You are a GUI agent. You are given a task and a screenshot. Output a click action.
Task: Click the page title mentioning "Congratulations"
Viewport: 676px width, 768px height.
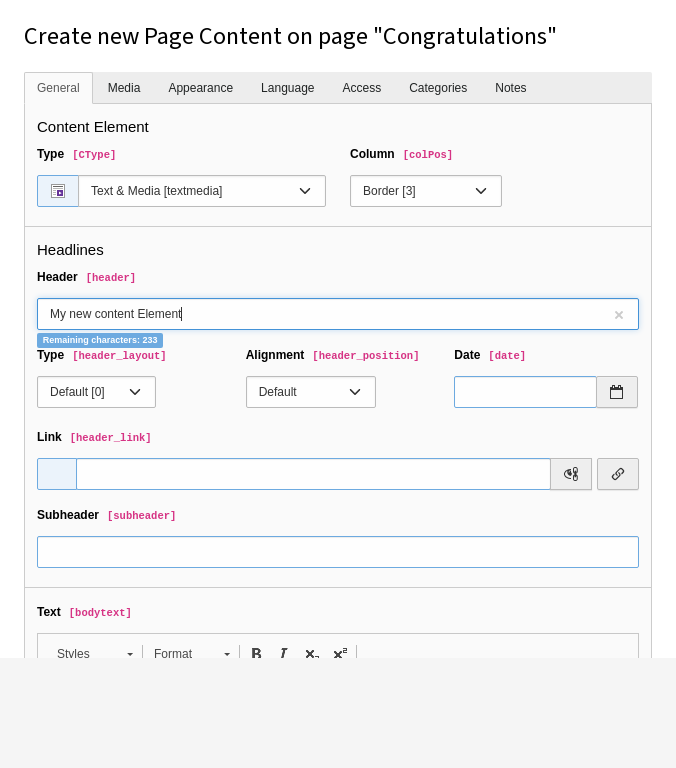290,37
